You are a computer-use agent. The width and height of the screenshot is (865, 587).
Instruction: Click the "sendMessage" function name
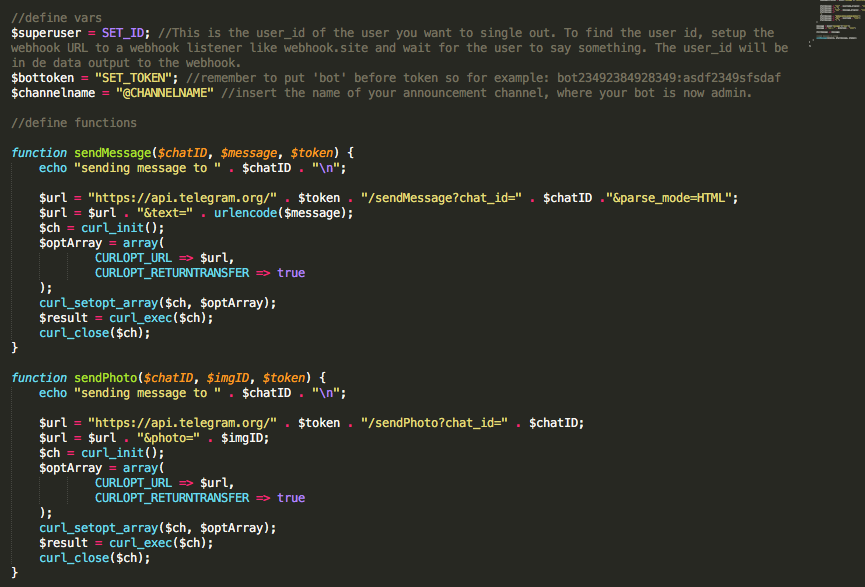(113, 153)
